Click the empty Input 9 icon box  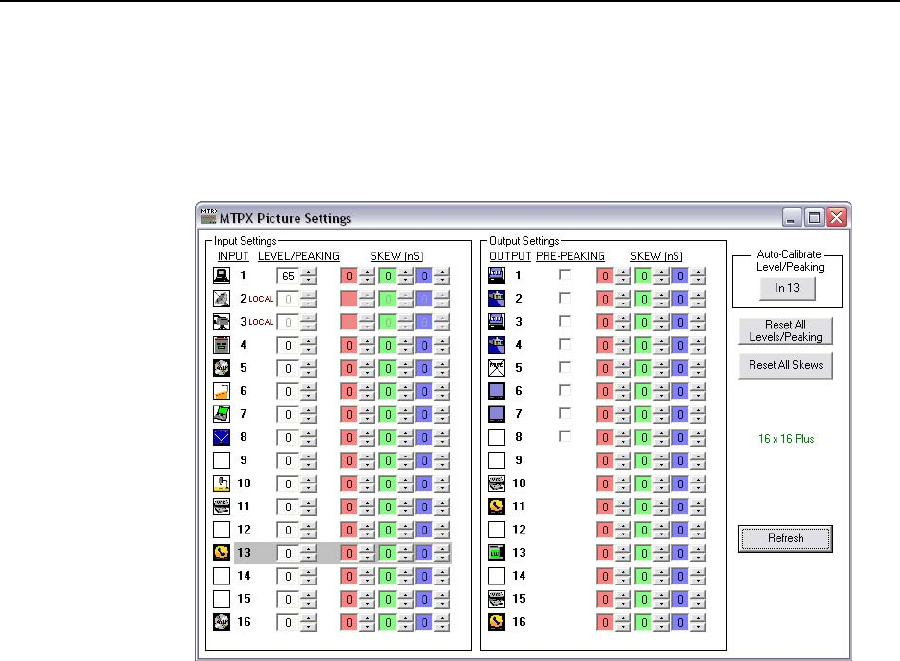pos(222,460)
